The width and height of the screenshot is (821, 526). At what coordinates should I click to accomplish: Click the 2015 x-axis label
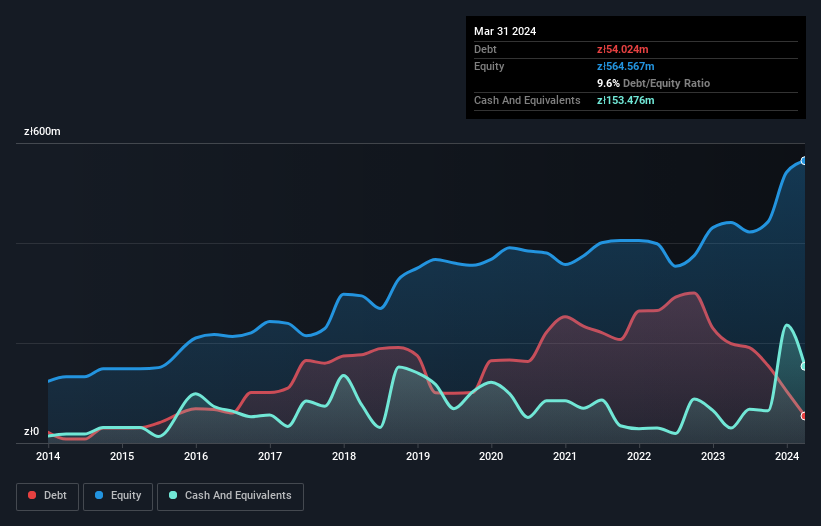pyautogui.click(x=122, y=456)
